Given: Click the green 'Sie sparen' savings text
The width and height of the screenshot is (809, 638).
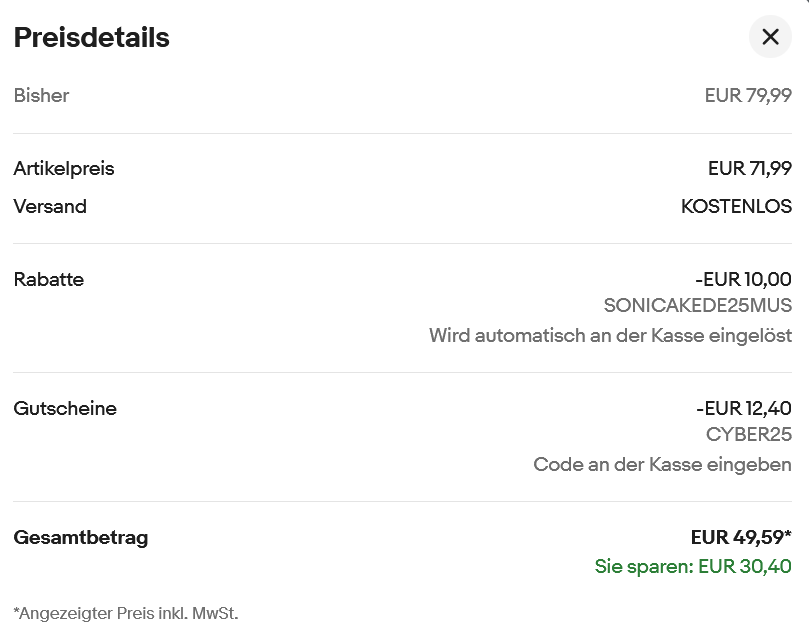Looking at the screenshot, I should pyautogui.click(x=693, y=567).
